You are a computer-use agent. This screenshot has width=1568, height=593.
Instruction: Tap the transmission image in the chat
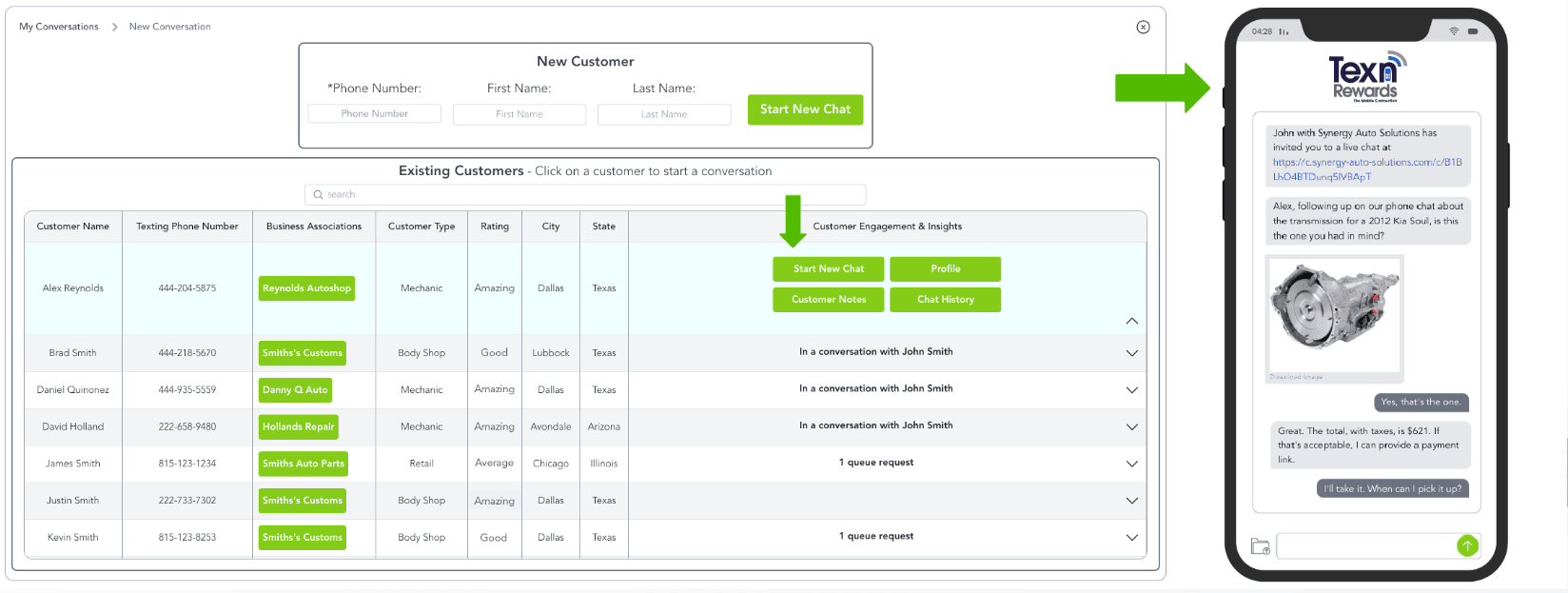click(1335, 314)
